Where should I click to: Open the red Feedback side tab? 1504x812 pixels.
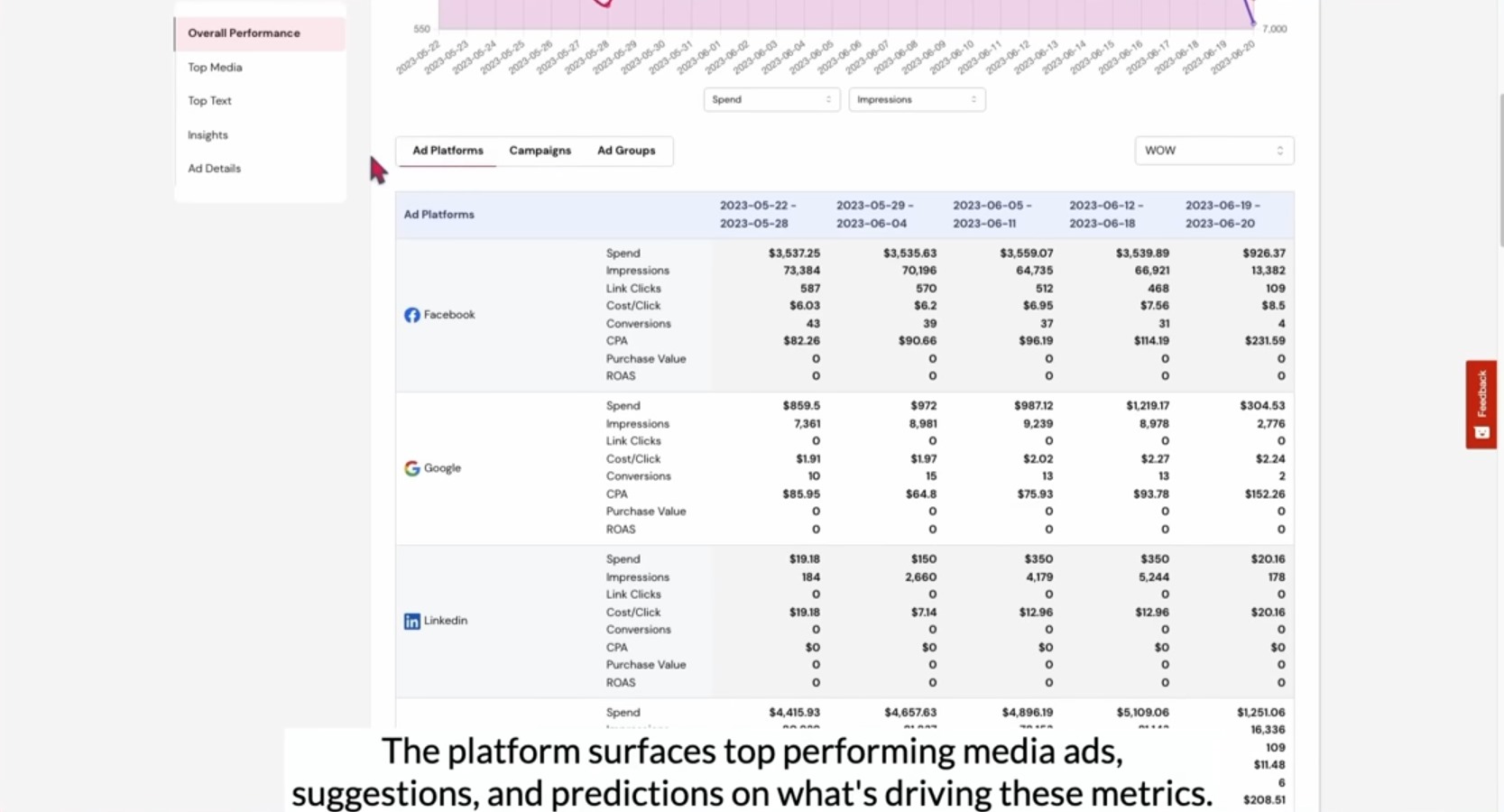pos(1481,404)
